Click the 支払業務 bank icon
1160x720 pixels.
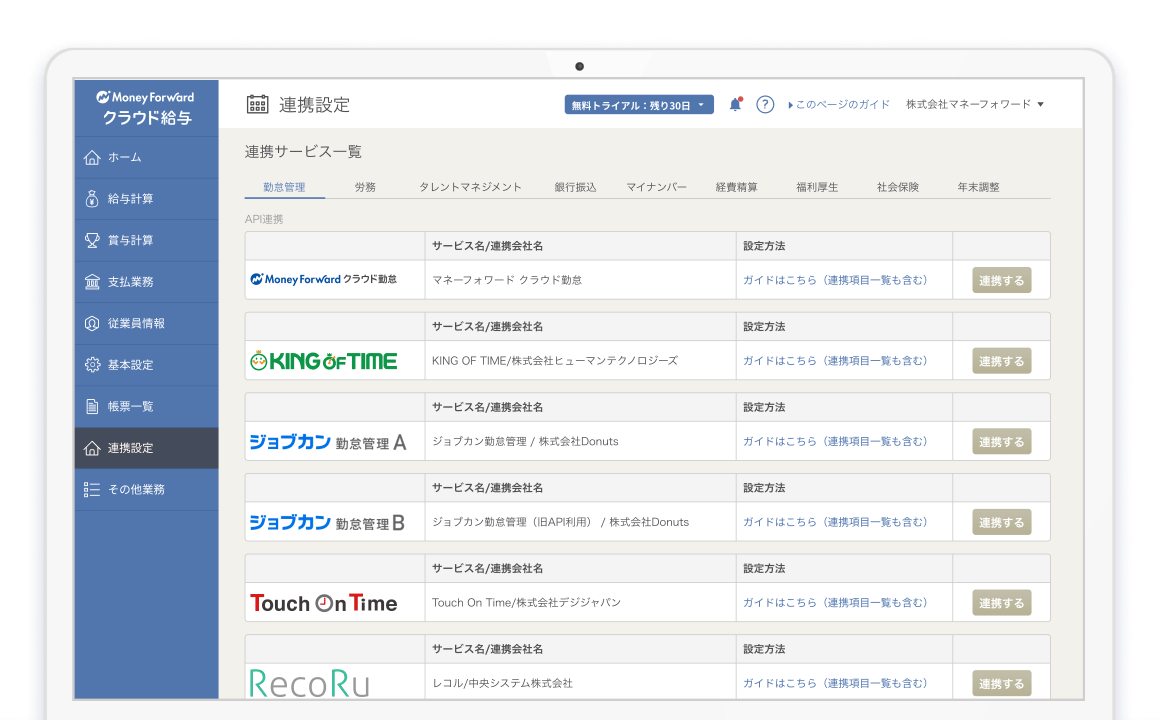[x=92, y=282]
